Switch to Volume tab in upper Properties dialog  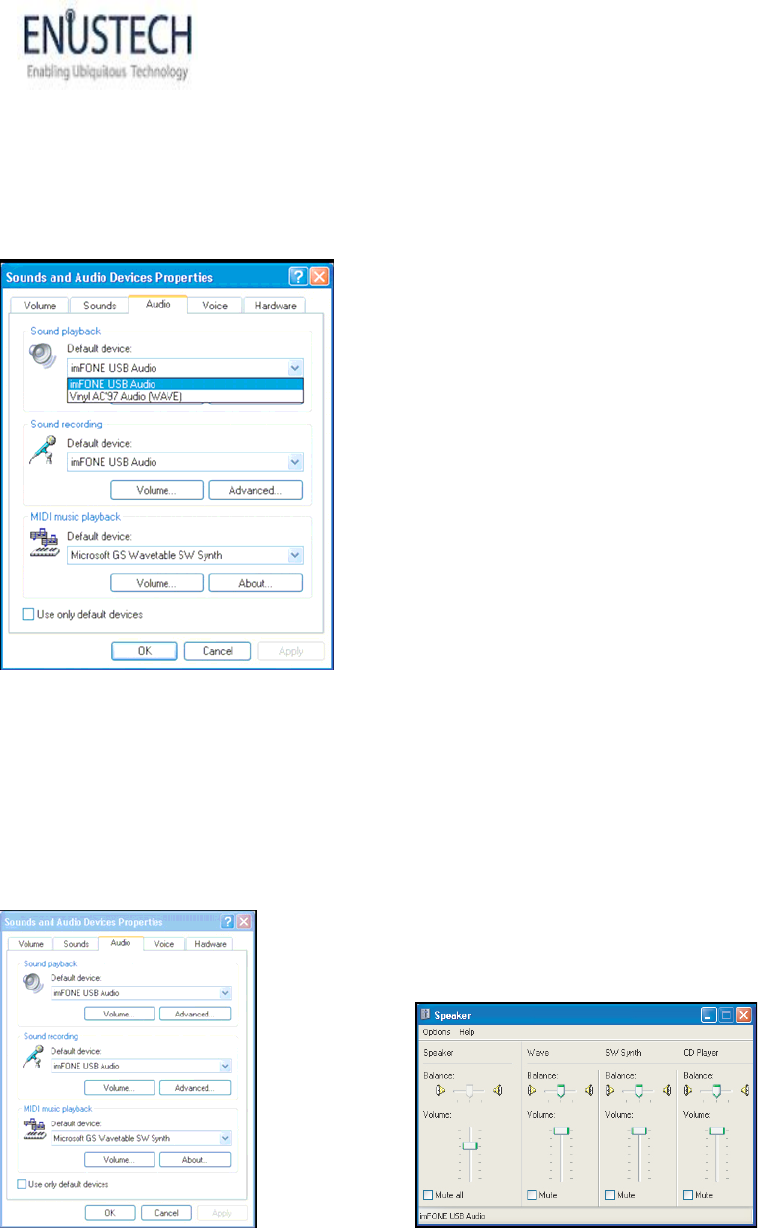click(39, 305)
